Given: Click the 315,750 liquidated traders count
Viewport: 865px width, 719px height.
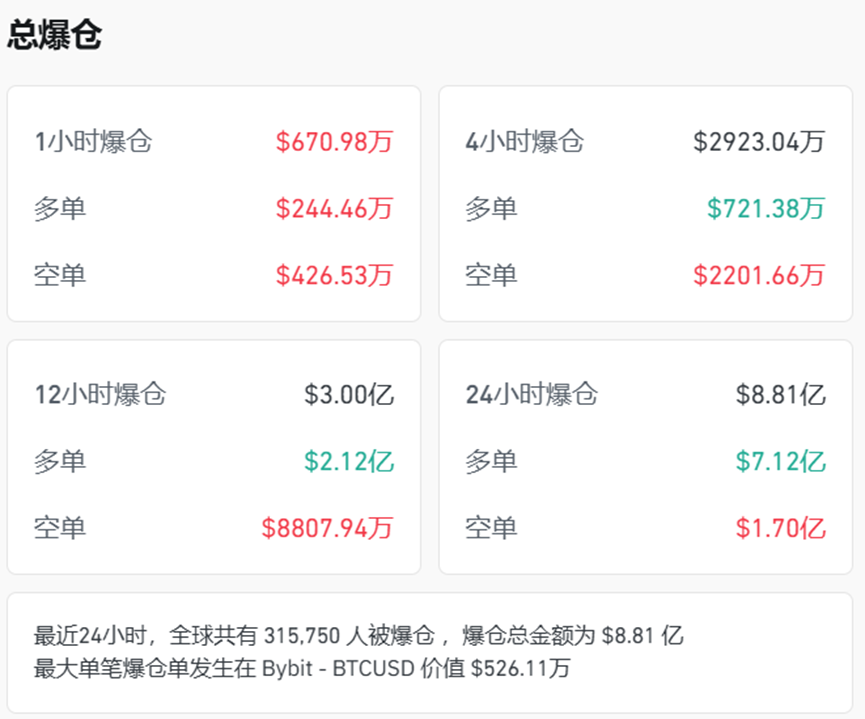Looking at the screenshot, I should coord(300,635).
